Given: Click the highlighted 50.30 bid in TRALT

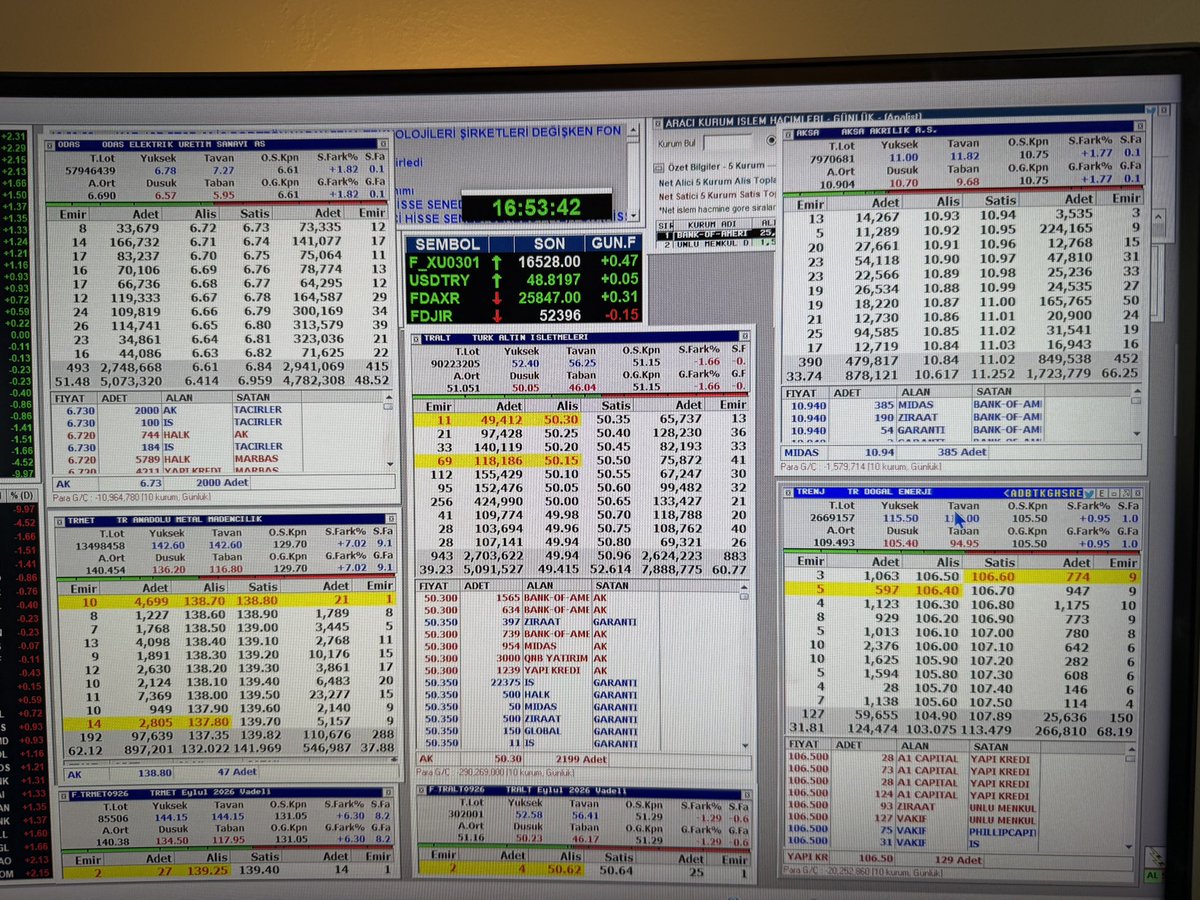Looking at the screenshot, I should 559,419.
